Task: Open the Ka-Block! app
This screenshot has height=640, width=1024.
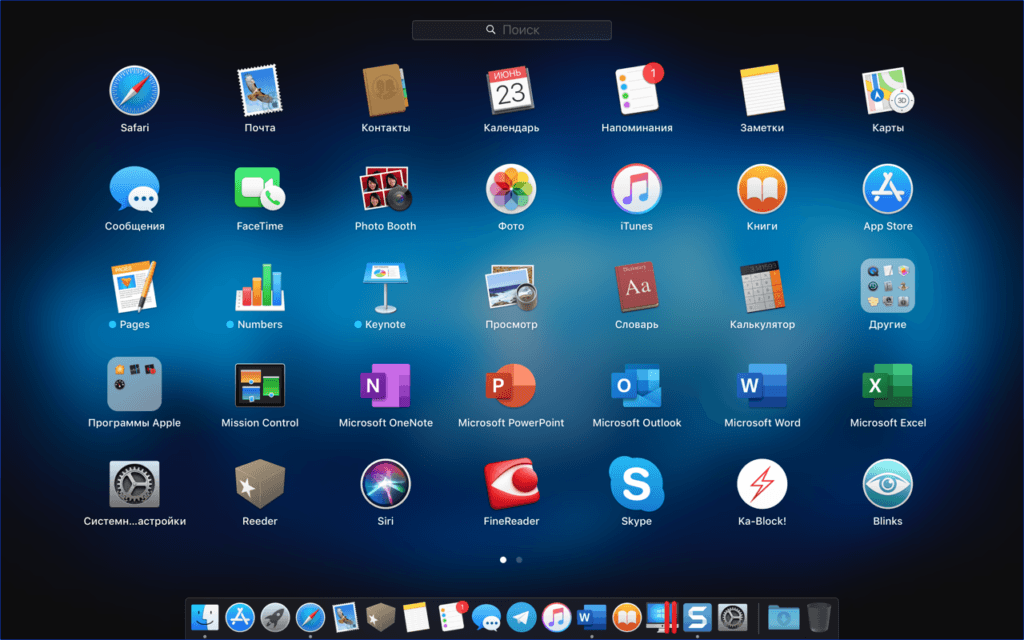Action: click(762, 484)
